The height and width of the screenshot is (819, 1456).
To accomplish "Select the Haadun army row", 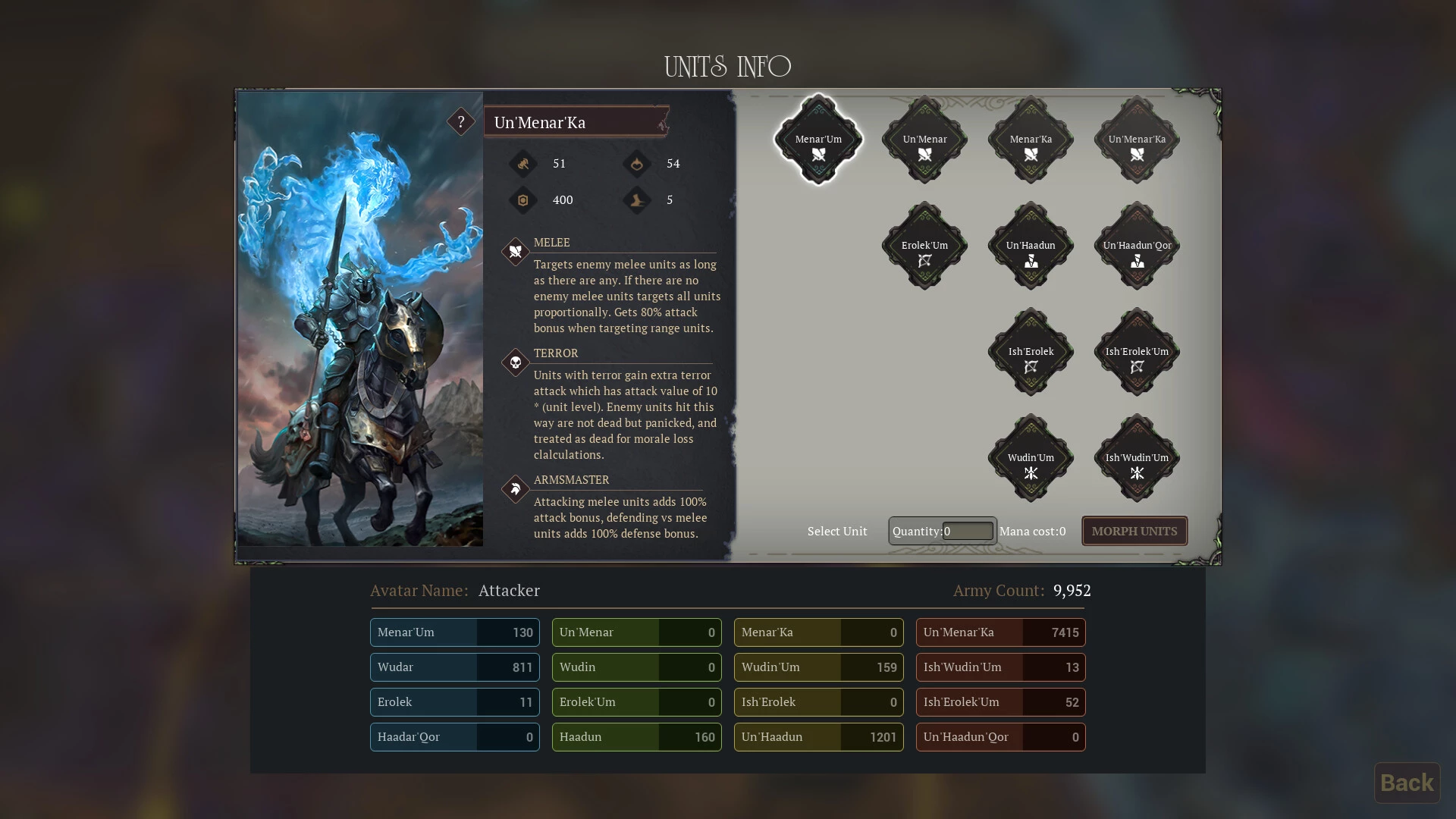I will [x=636, y=737].
